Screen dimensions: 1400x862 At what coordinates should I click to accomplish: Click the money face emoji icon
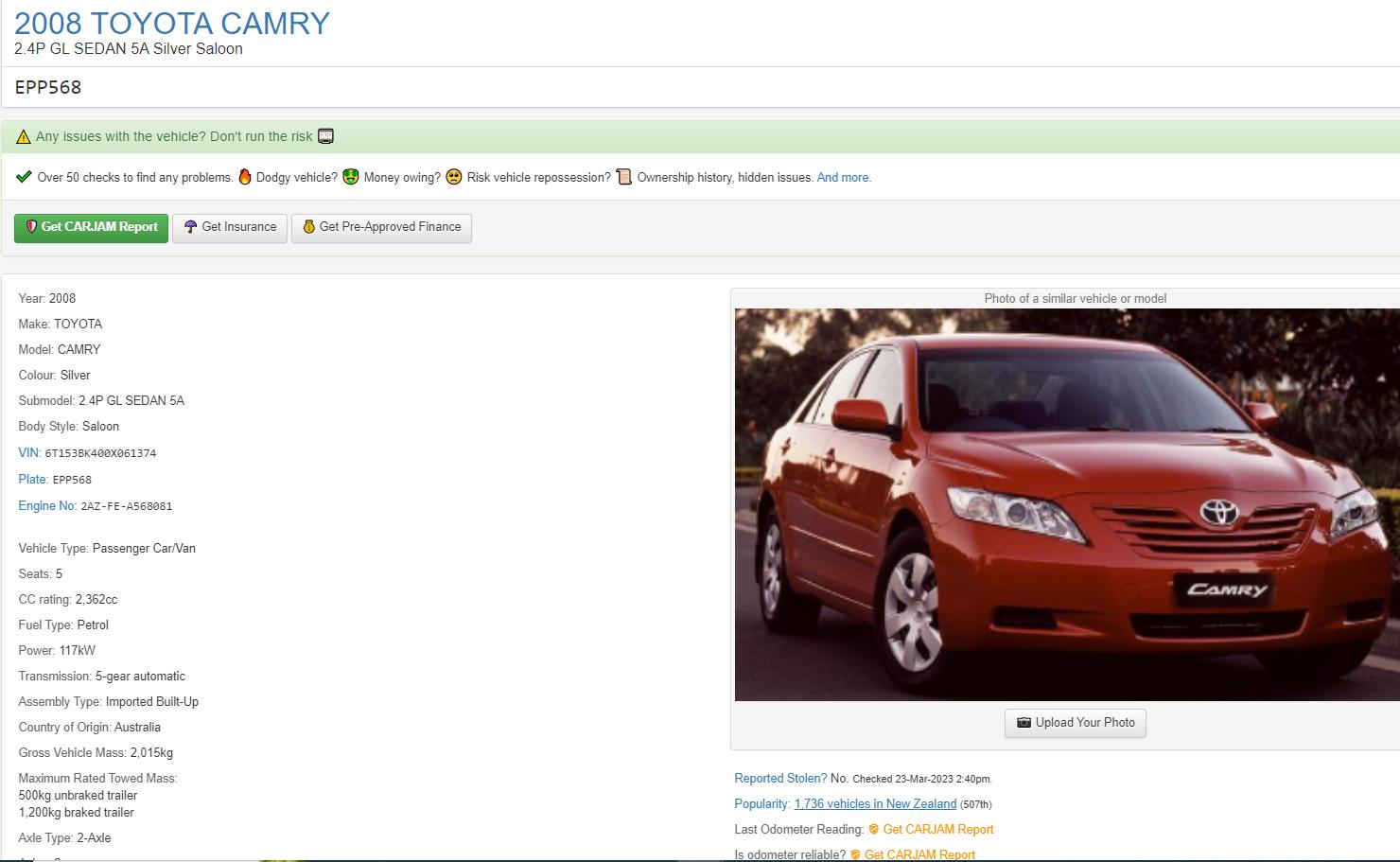(351, 177)
